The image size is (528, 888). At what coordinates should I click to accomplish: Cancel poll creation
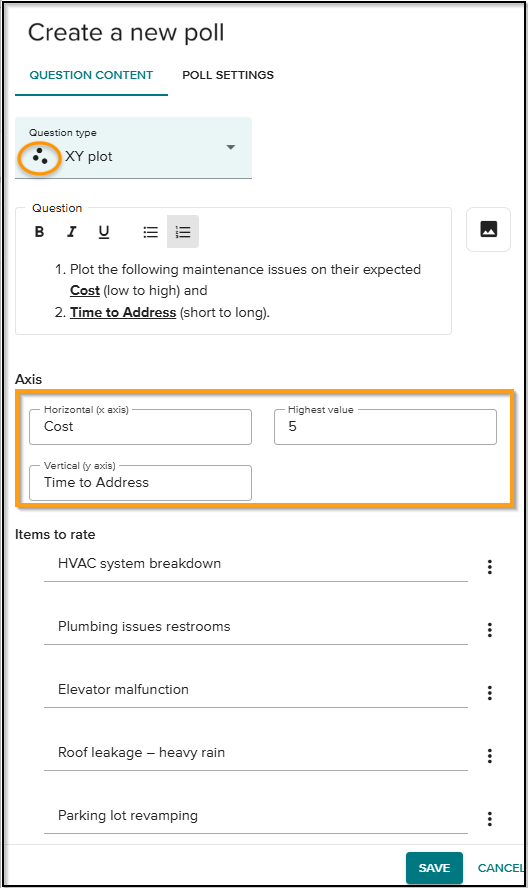[500, 868]
